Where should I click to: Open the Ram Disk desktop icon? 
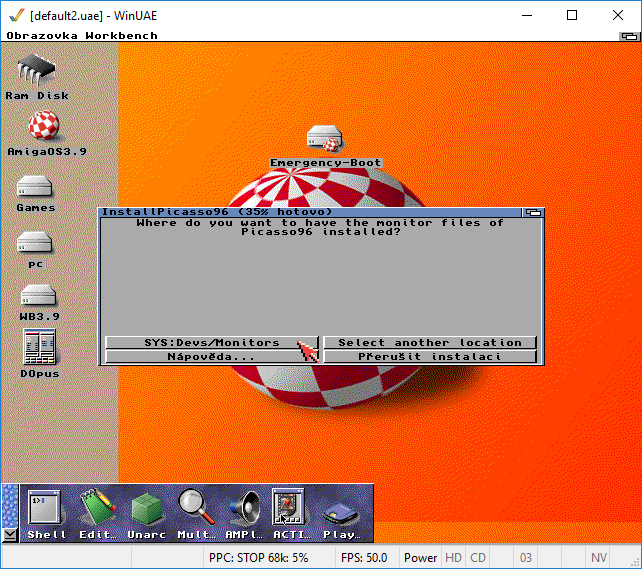(36, 71)
